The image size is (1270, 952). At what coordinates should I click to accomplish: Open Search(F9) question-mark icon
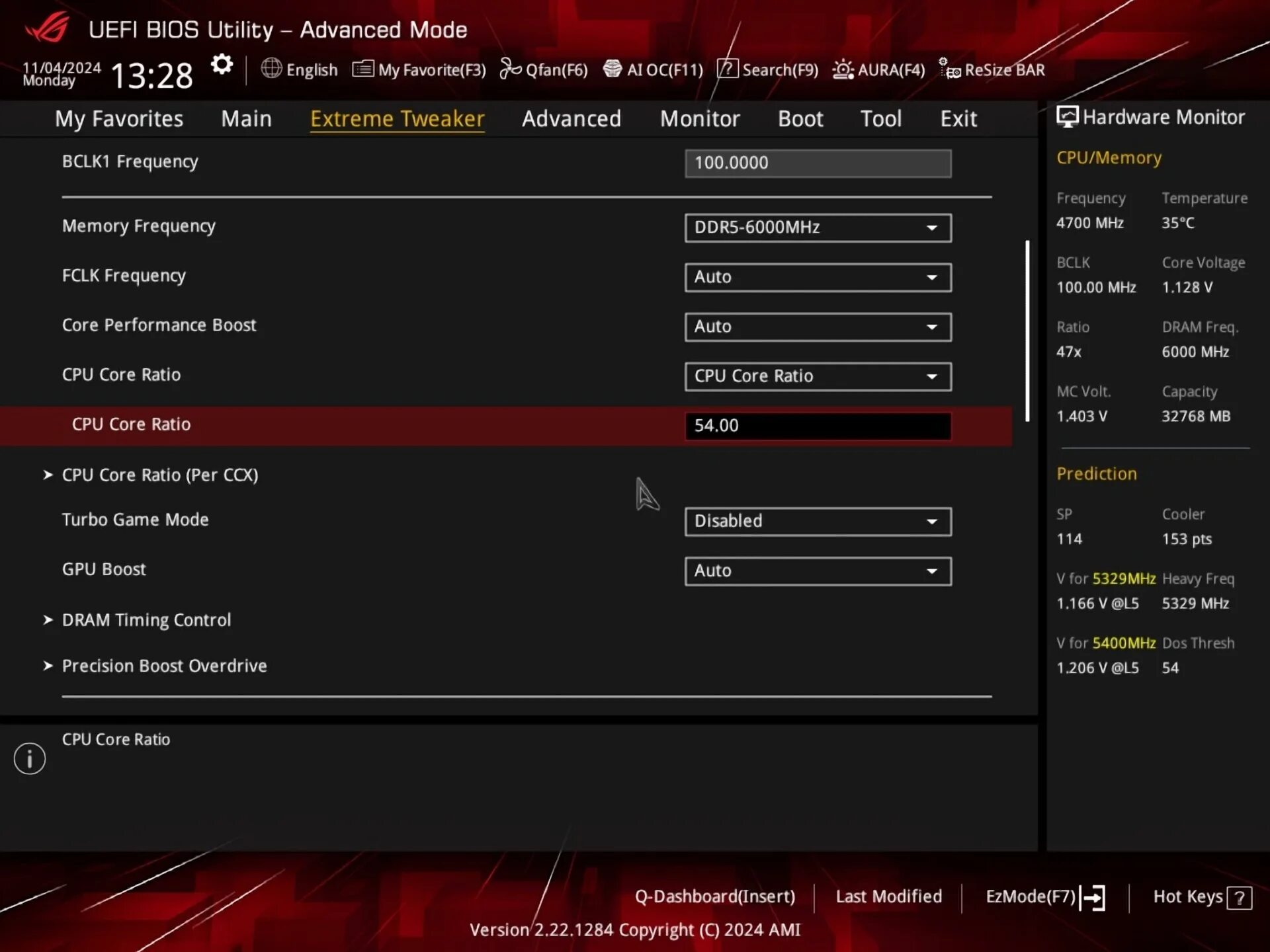point(728,69)
